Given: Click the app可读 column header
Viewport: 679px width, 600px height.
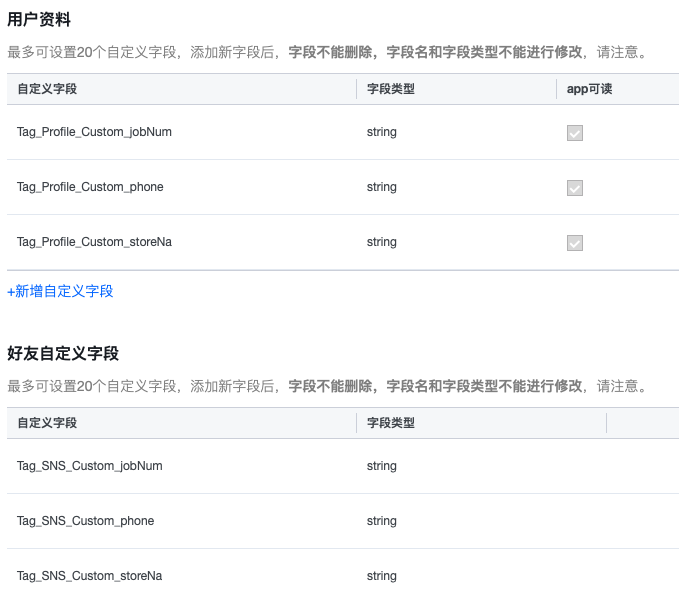Looking at the screenshot, I should tap(589, 89).
